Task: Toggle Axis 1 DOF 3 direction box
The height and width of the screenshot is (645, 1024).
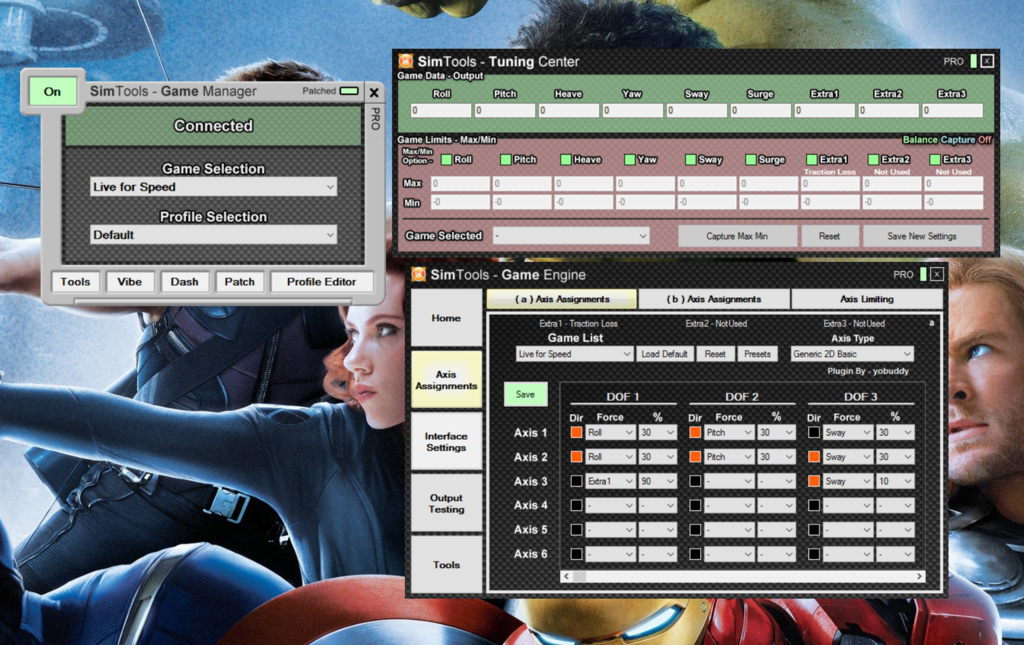Action: [x=814, y=432]
